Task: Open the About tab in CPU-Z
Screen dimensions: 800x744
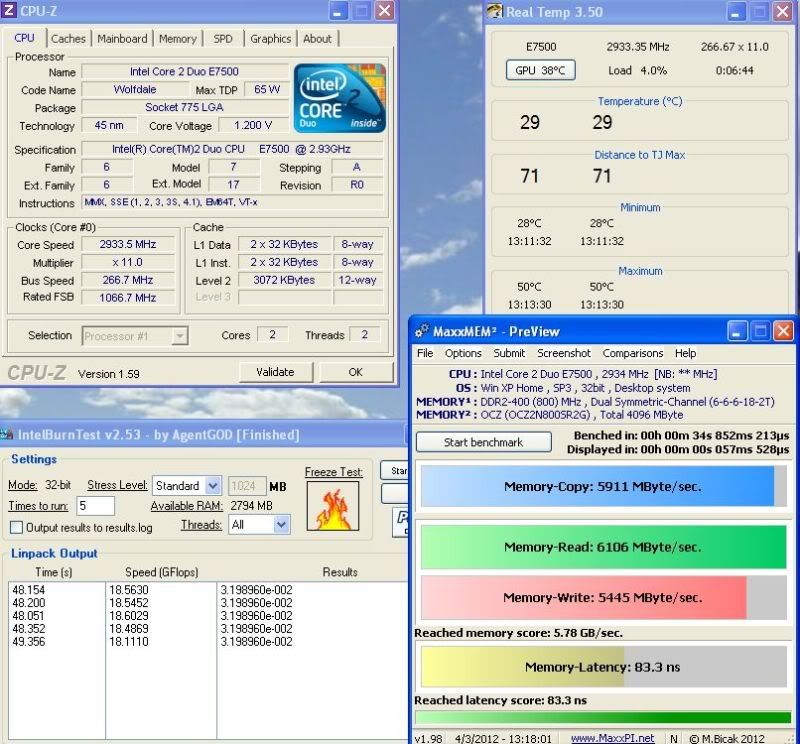Action: coord(317,39)
